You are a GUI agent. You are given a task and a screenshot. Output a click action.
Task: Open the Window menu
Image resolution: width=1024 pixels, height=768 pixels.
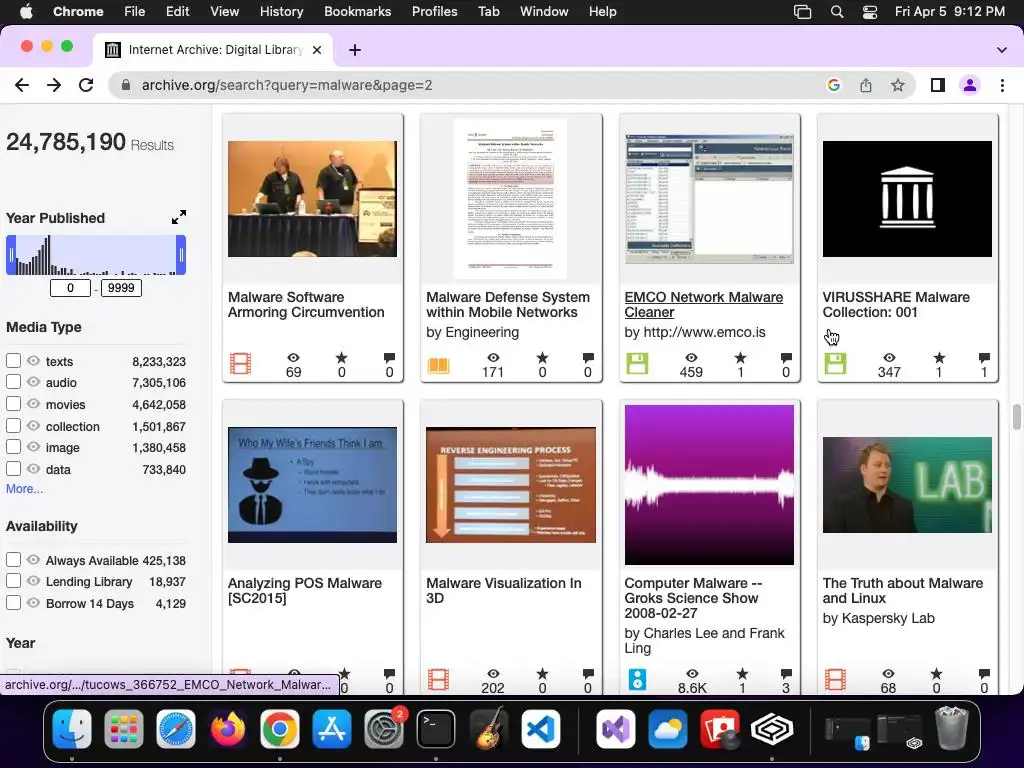pyautogui.click(x=544, y=12)
